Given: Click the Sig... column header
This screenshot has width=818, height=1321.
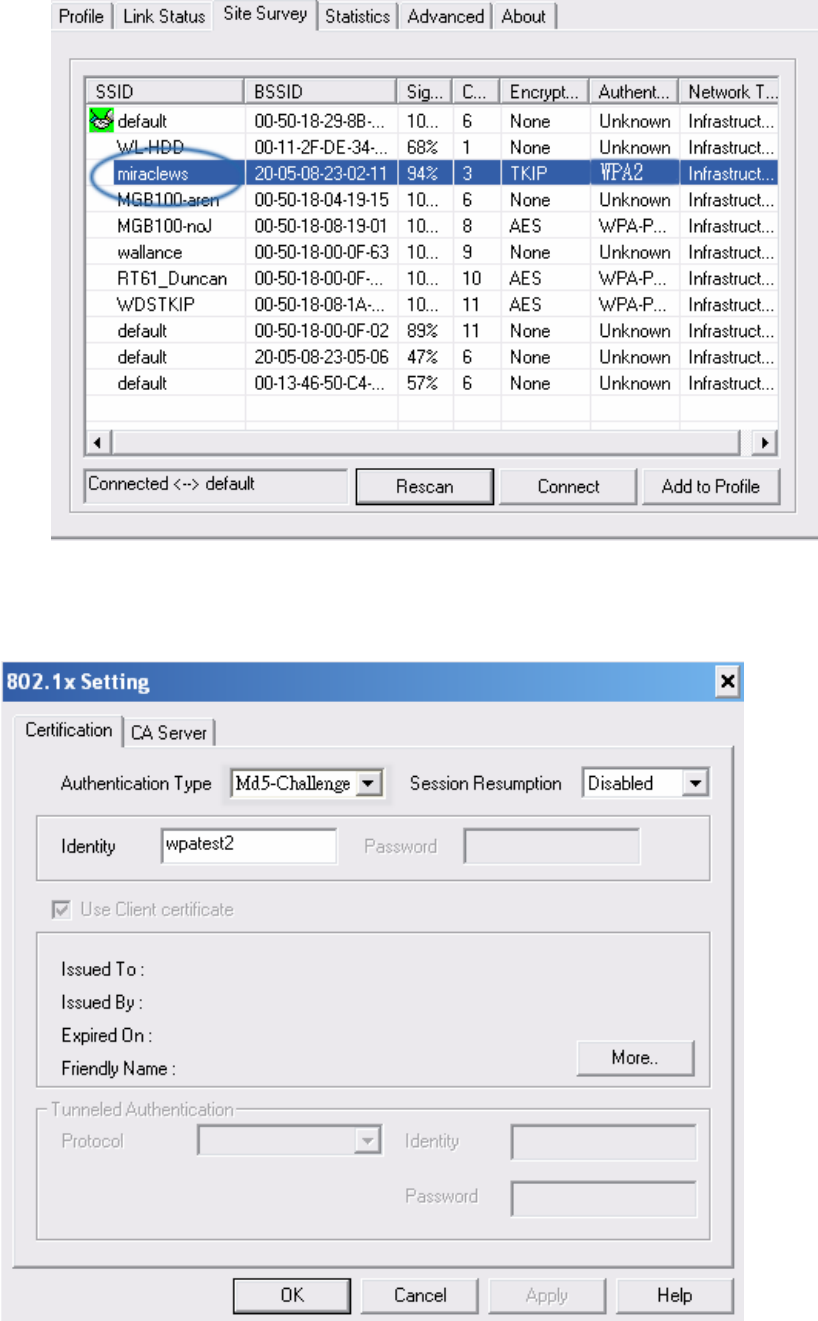Looking at the screenshot, I should tap(424, 92).
